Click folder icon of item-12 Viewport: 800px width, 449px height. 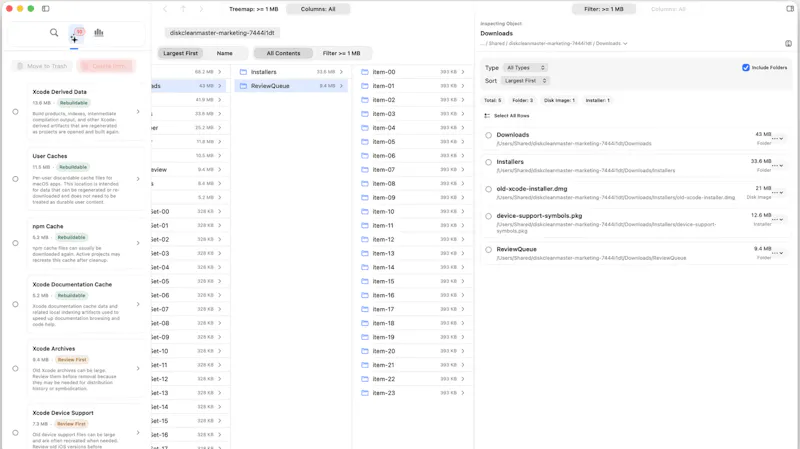(365, 239)
